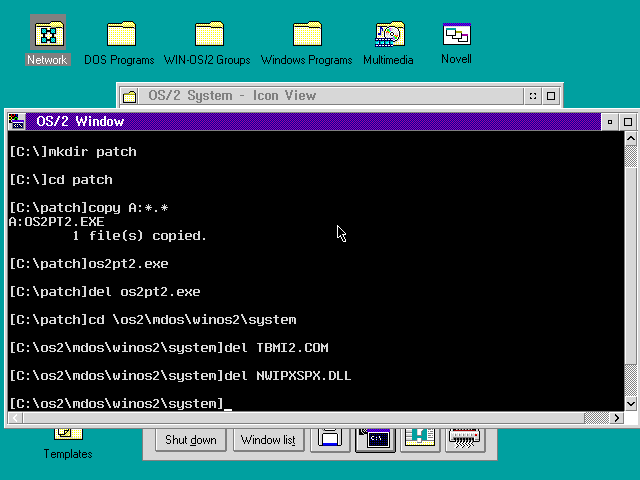
Task: Click the 'copy A:*.*' command line
Action: (89, 208)
